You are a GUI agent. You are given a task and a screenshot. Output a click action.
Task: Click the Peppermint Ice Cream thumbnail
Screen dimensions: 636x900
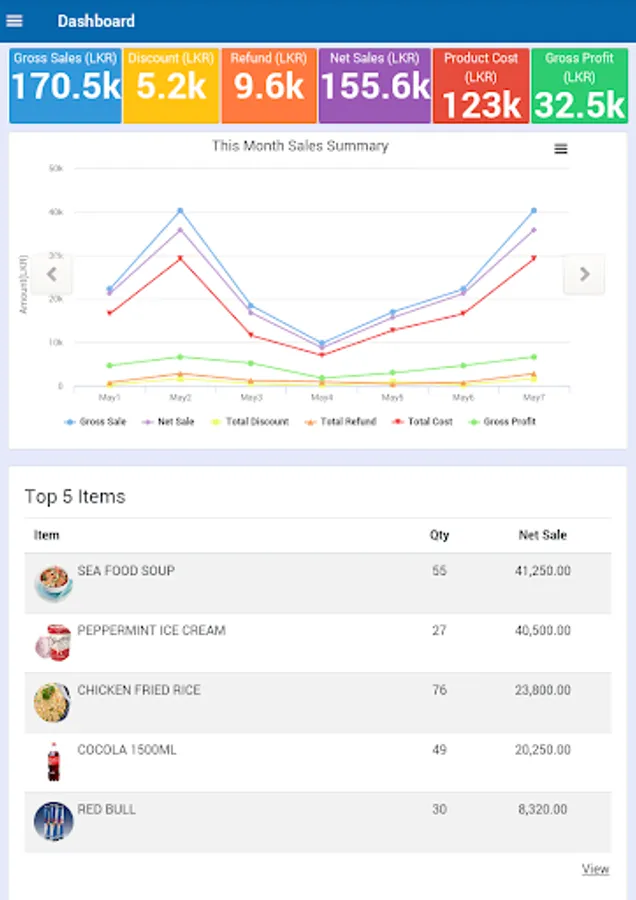pos(53,642)
